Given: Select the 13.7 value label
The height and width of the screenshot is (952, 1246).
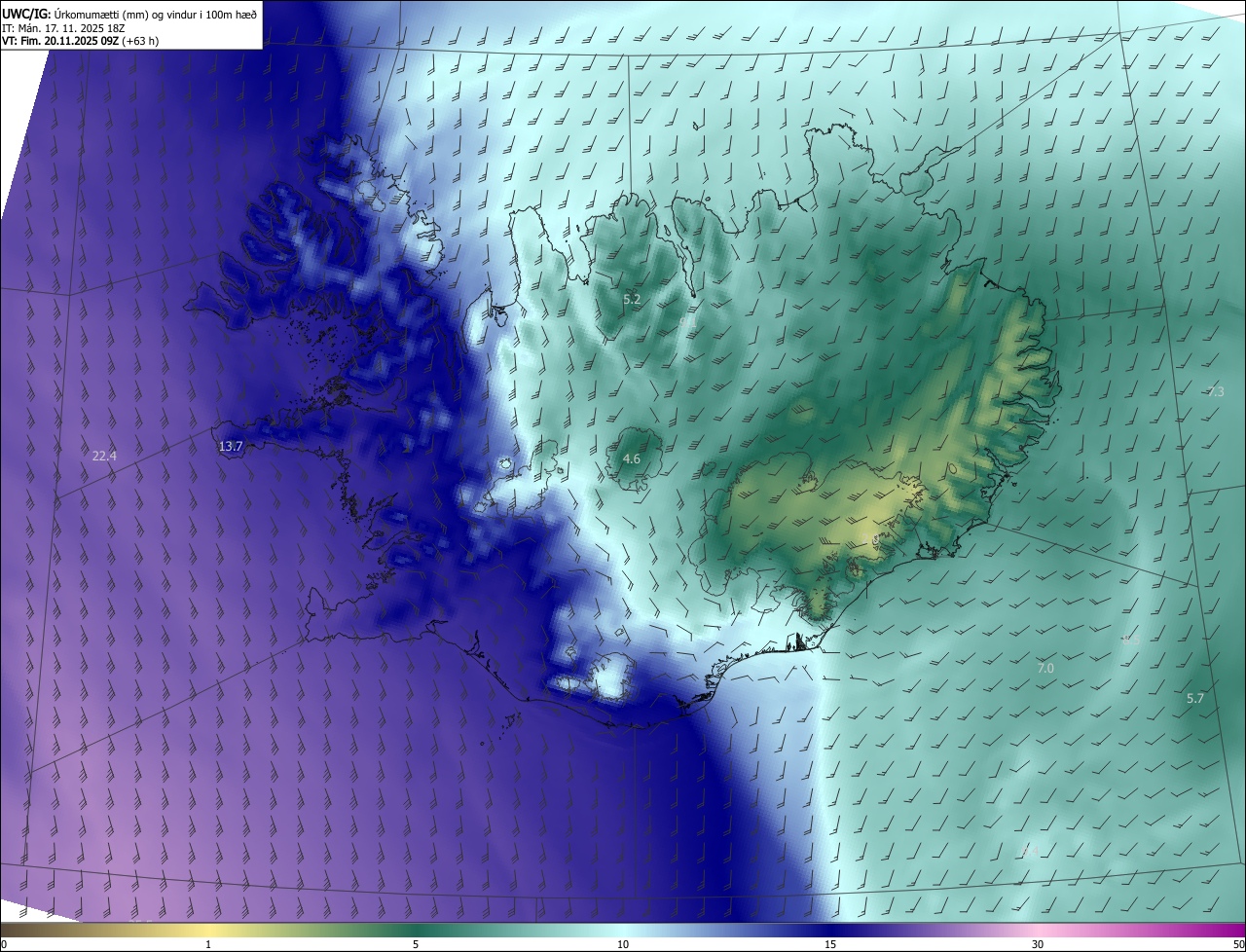Looking at the screenshot, I should pos(231,446).
